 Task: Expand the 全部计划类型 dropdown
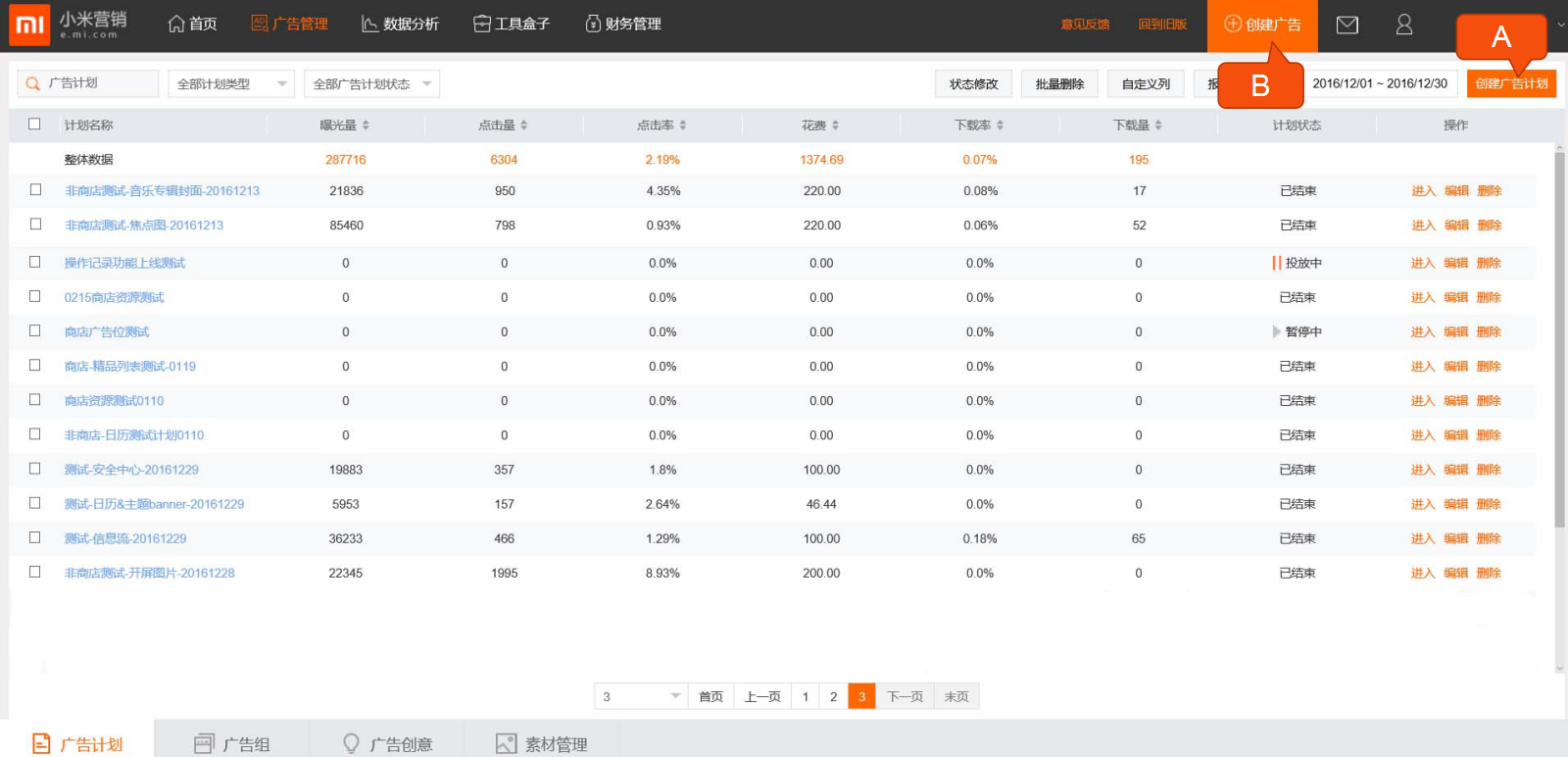point(231,84)
